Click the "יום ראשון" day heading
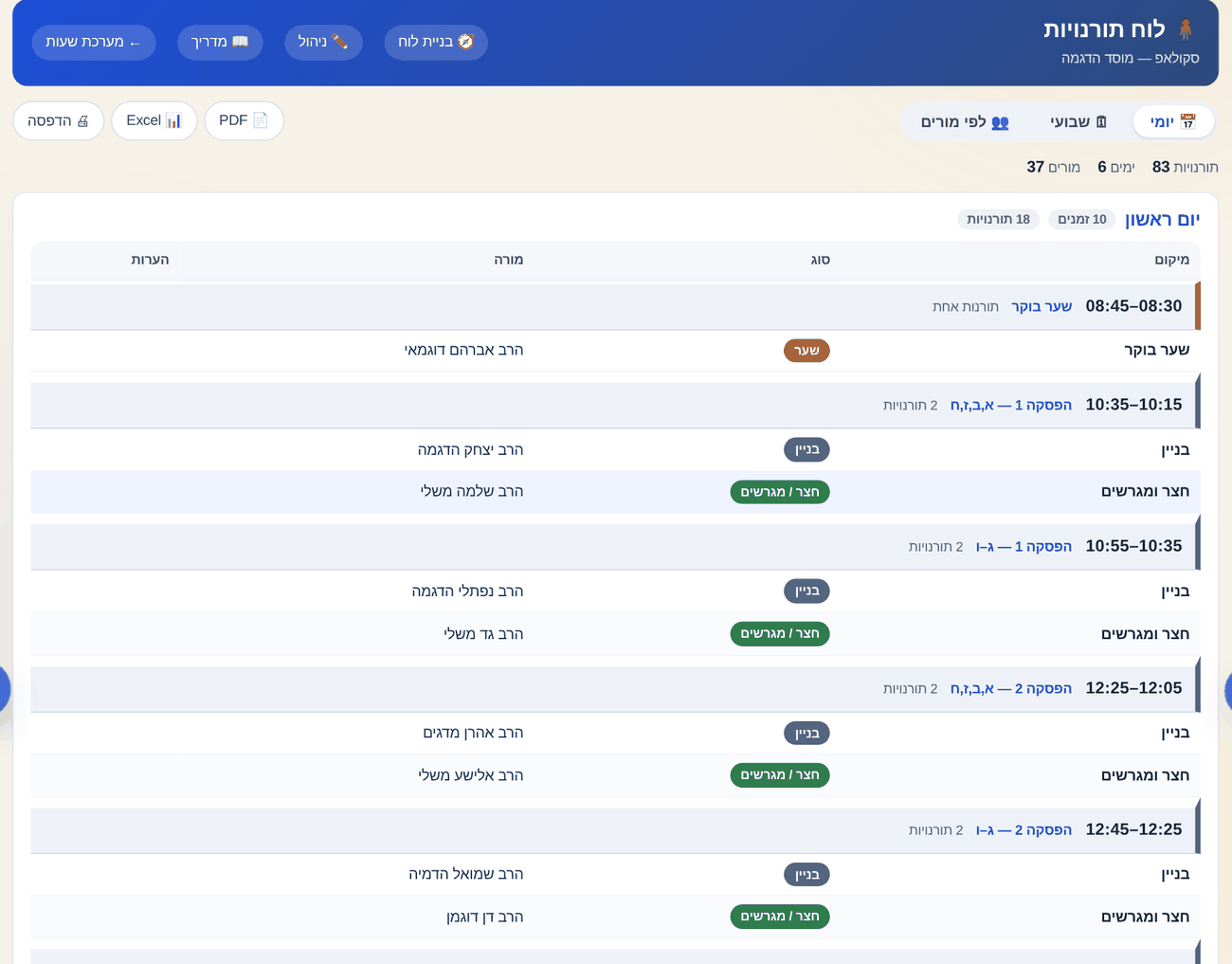 pyautogui.click(x=1162, y=220)
